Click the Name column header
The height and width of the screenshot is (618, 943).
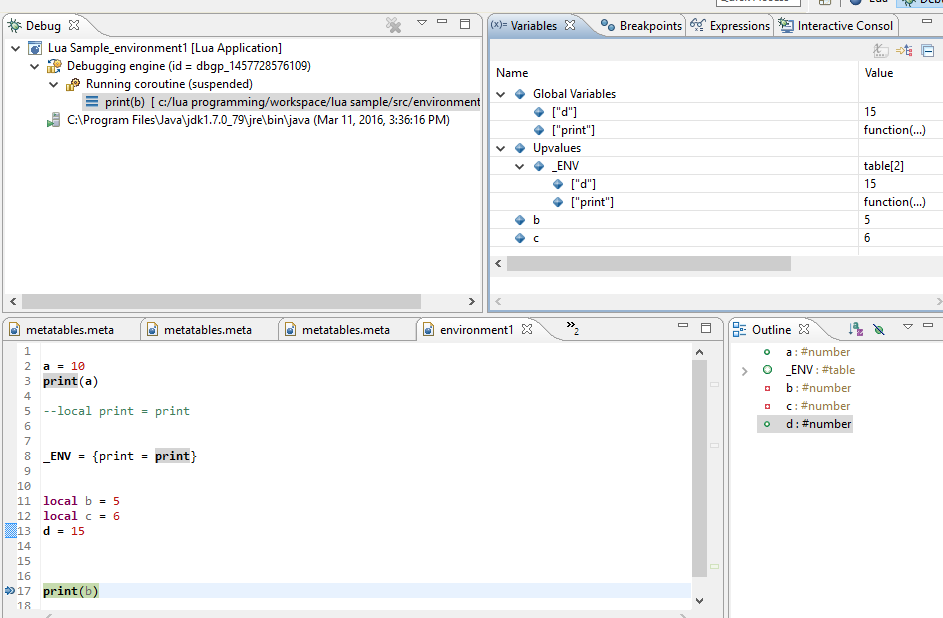point(512,73)
